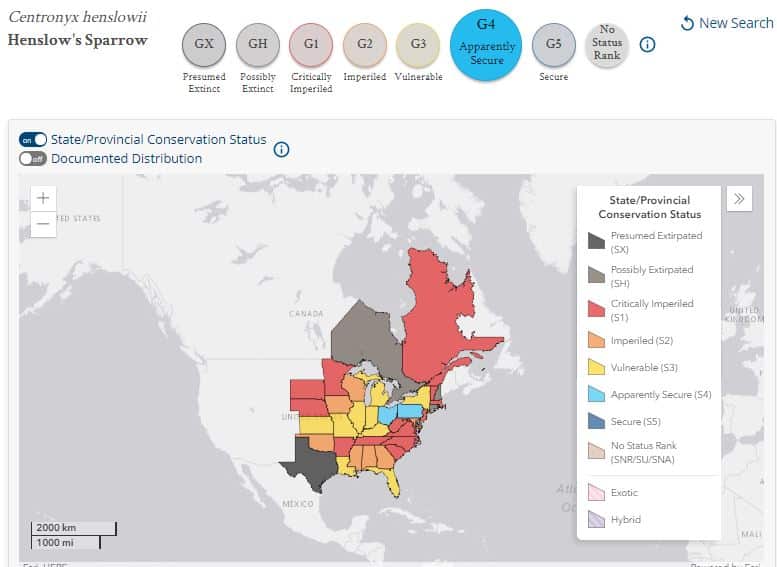777x567 pixels.
Task: Click the Imperiled (S2) legend swatch
Action: coord(596,340)
